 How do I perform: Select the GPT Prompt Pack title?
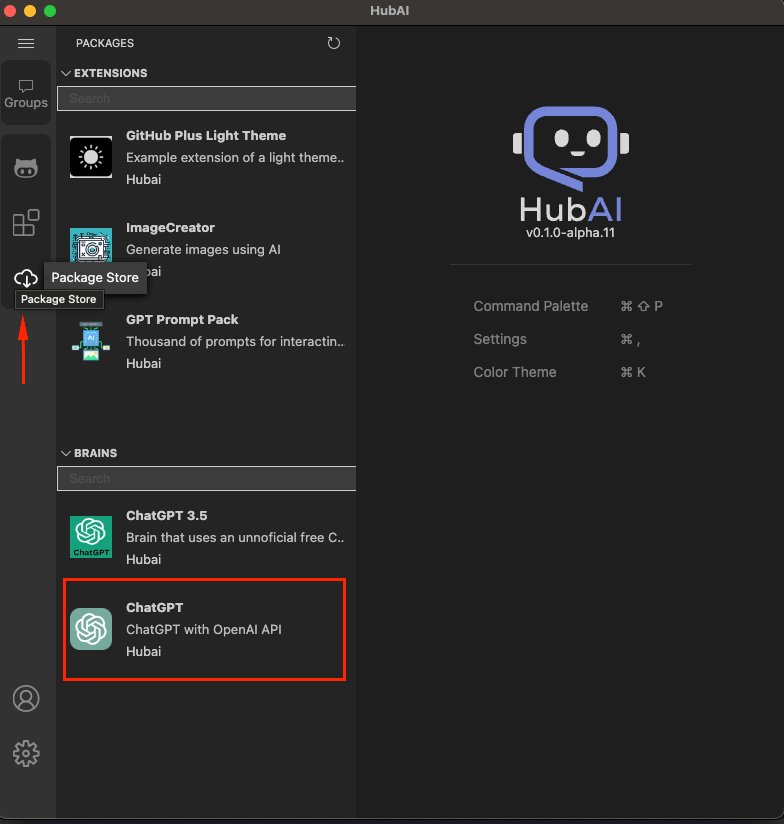coord(182,320)
